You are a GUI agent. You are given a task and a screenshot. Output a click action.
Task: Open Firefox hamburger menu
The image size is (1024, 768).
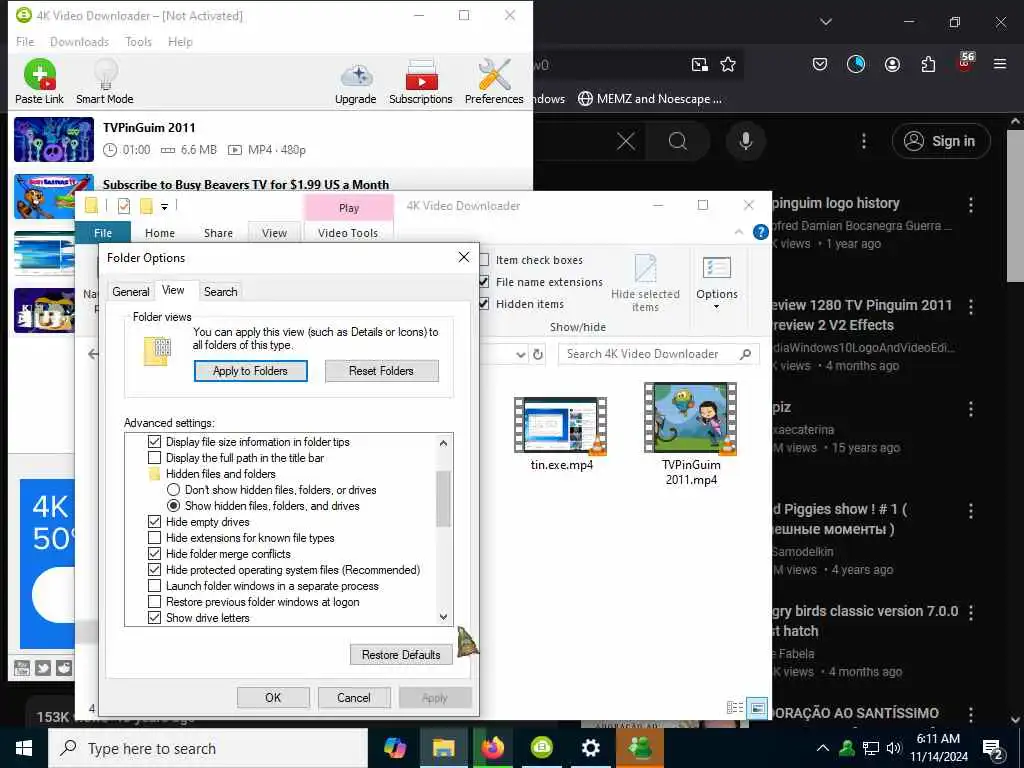tap(999, 64)
